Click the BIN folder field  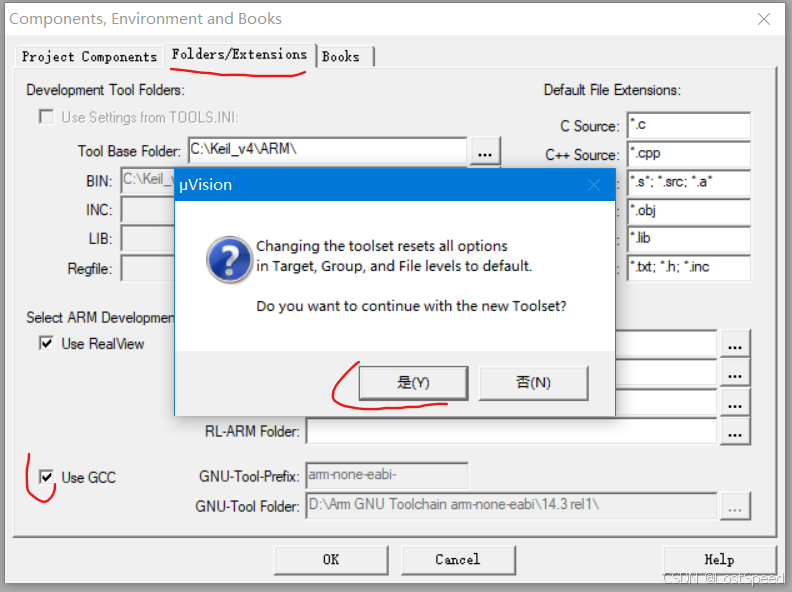pos(147,180)
